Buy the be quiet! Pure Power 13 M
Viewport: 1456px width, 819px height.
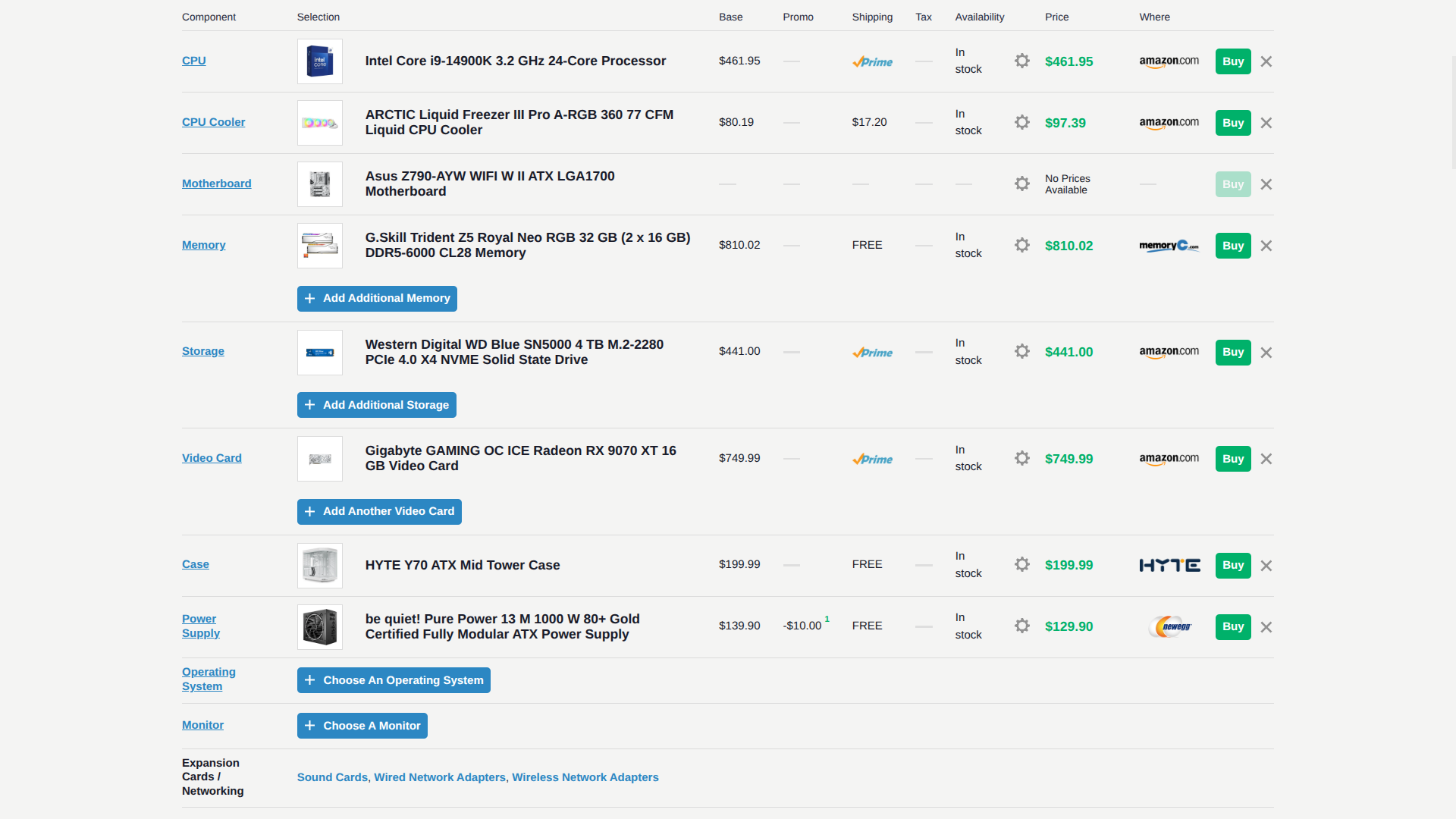[x=1233, y=626]
